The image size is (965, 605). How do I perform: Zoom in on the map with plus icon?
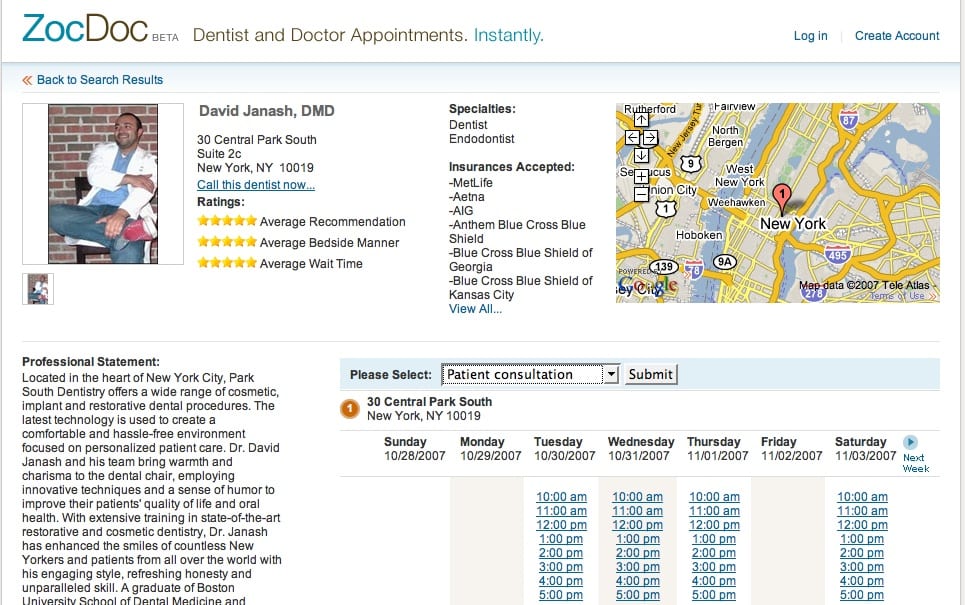click(x=641, y=177)
